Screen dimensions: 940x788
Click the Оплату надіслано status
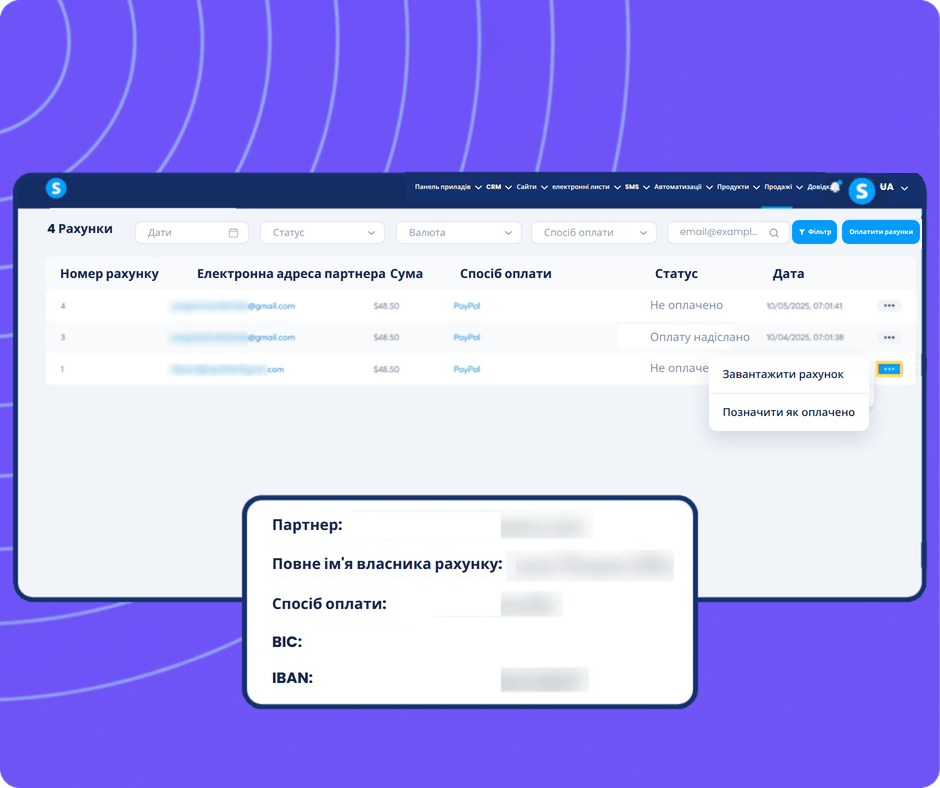(700, 337)
